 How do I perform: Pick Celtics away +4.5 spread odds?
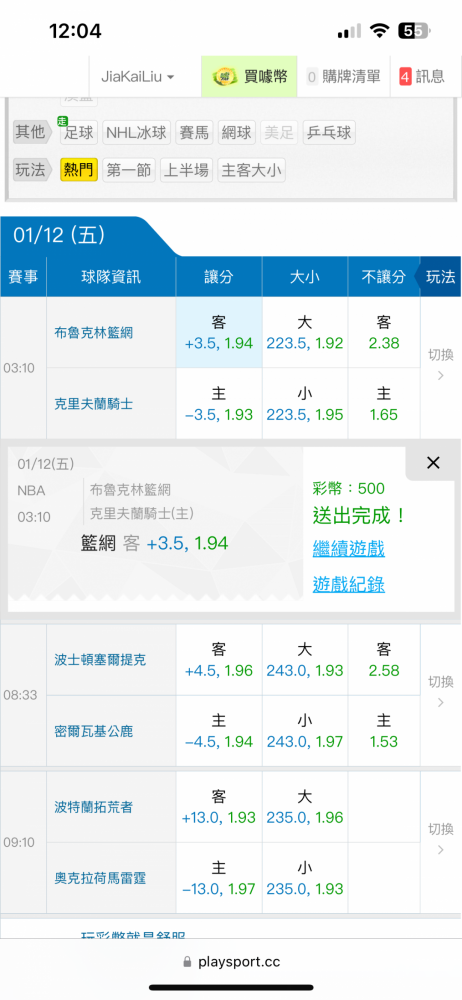pyautogui.click(x=219, y=660)
